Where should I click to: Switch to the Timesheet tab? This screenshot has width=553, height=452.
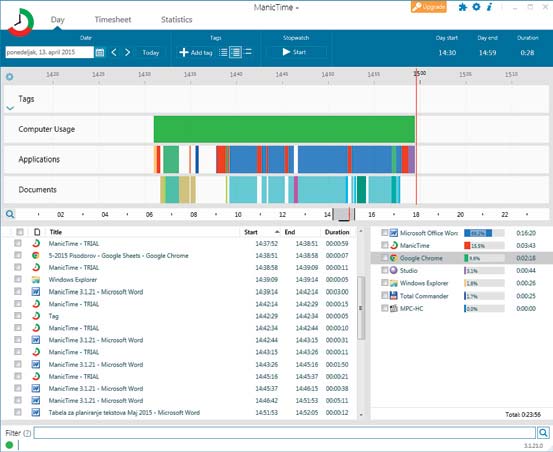tap(113, 19)
